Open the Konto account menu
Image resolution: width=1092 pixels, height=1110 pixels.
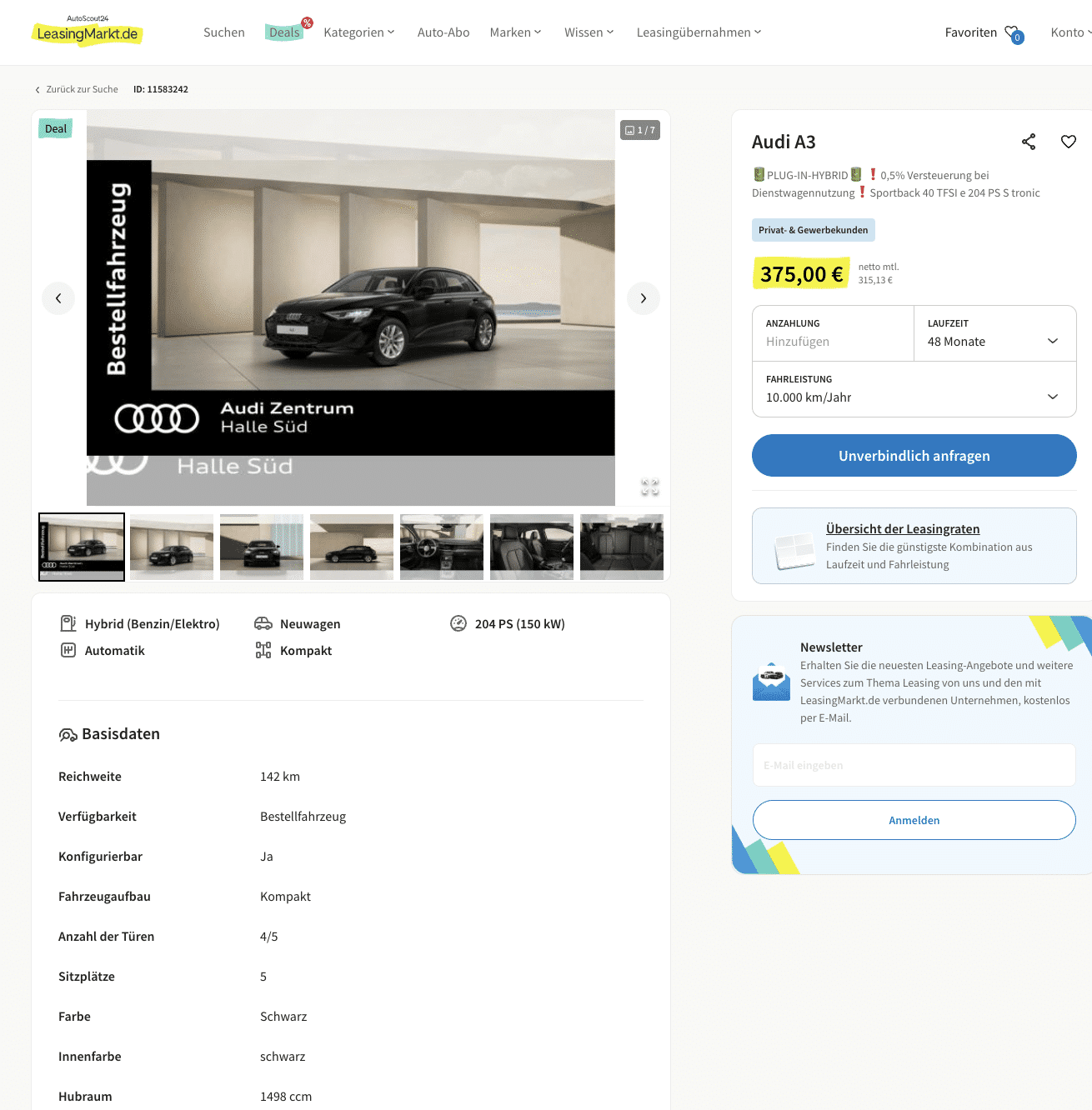tap(1071, 32)
